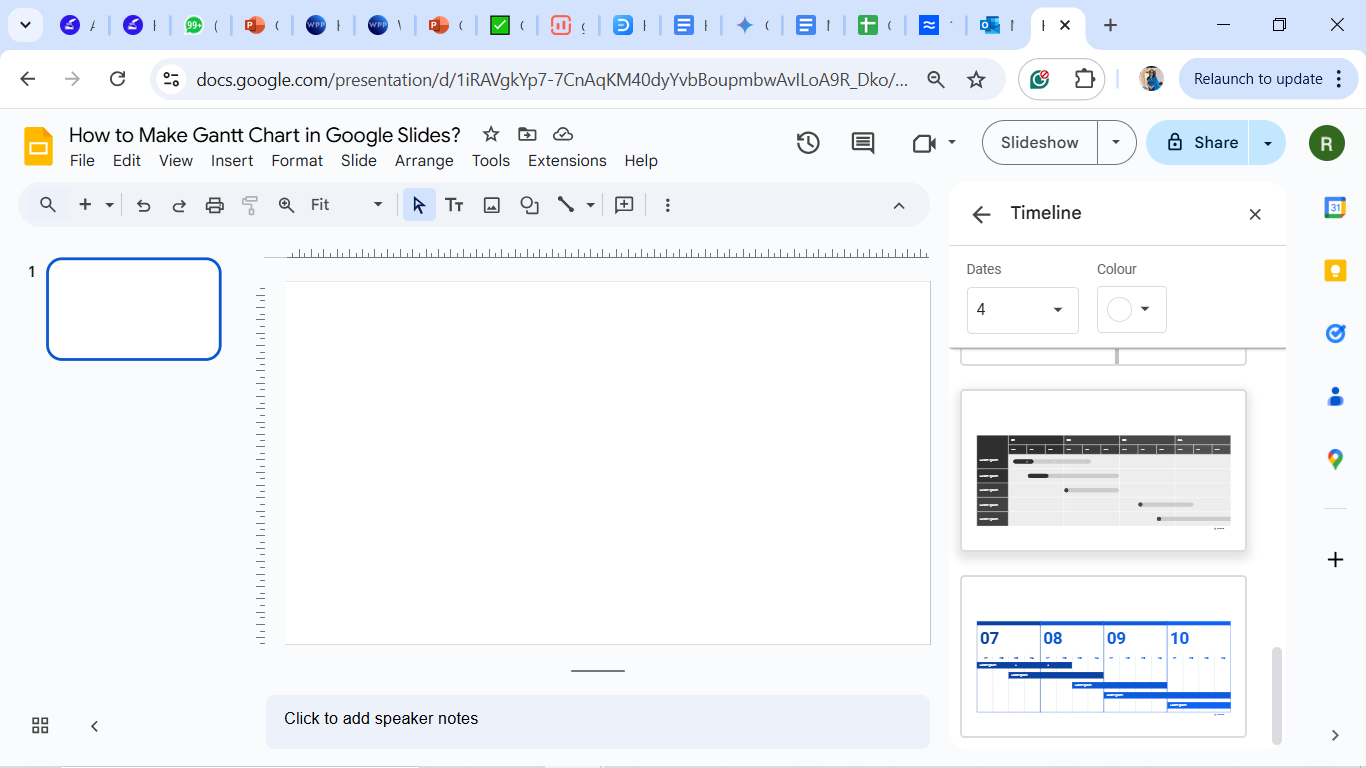Open the Insert menu
This screenshot has width=1366, height=768.
click(x=232, y=161)
